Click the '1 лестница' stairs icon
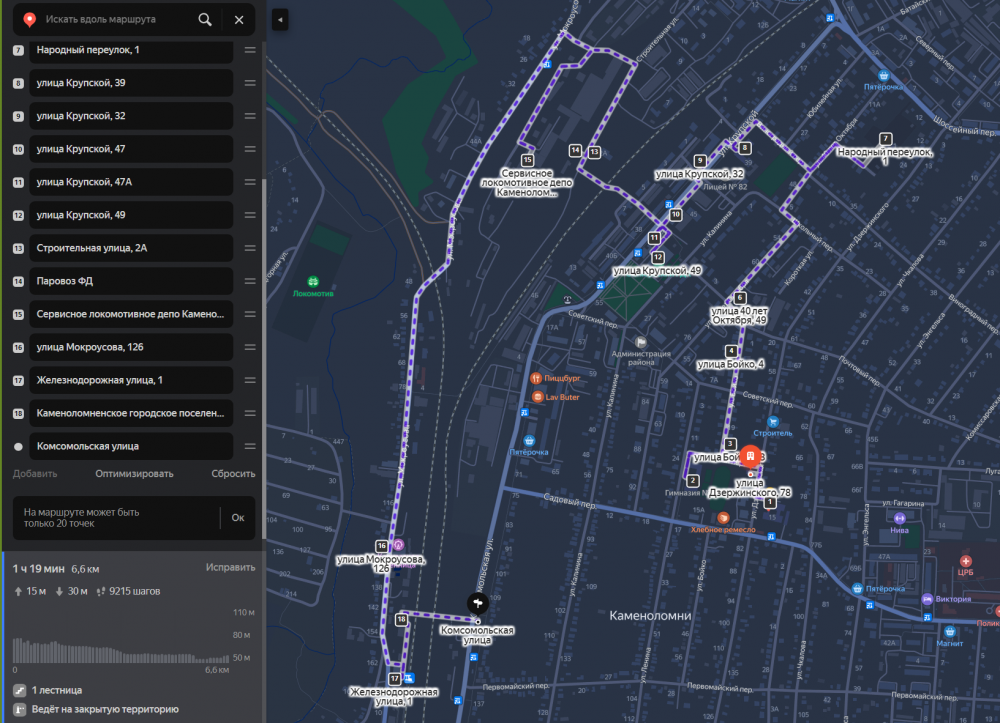 coord(20,690)
